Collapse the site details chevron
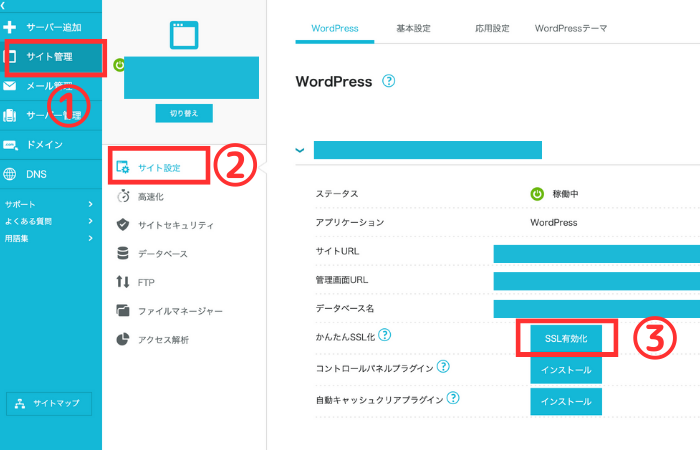 (x=300, y=150)
